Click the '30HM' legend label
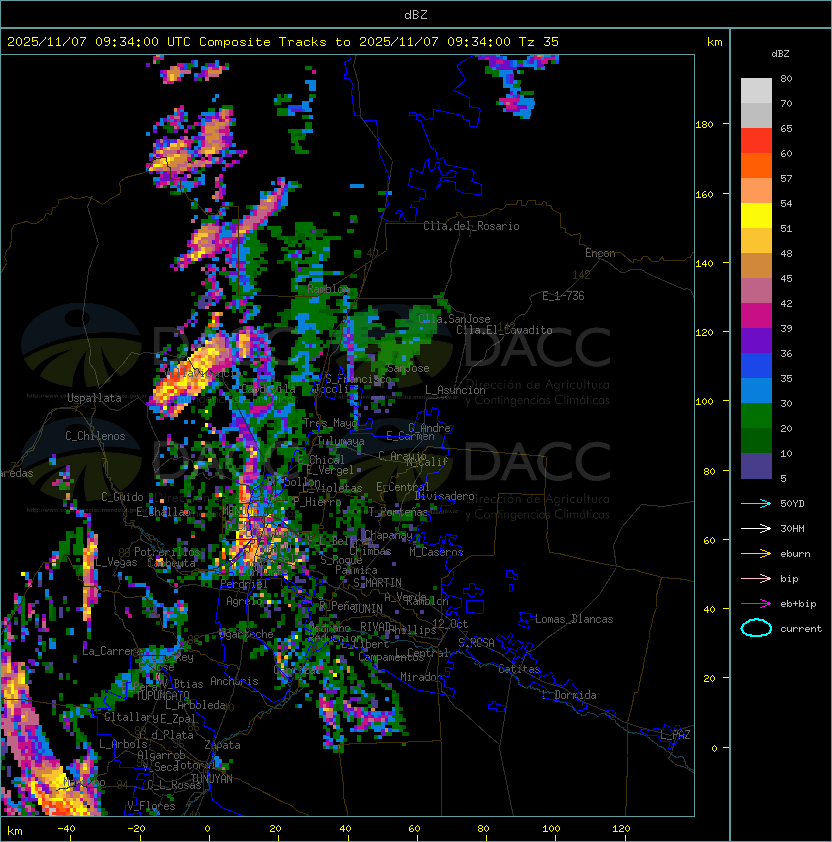This screenshot has height=842, width=832. [x=792, y=529]
